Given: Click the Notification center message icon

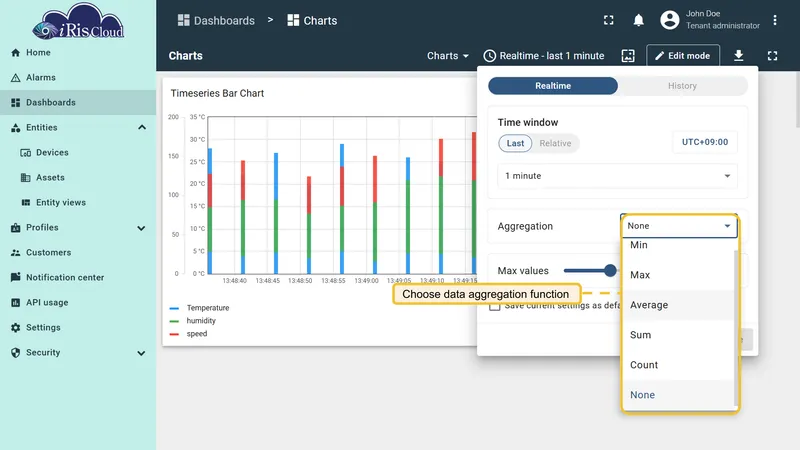Looking at the screenshot, I should [x=15, y=277].
